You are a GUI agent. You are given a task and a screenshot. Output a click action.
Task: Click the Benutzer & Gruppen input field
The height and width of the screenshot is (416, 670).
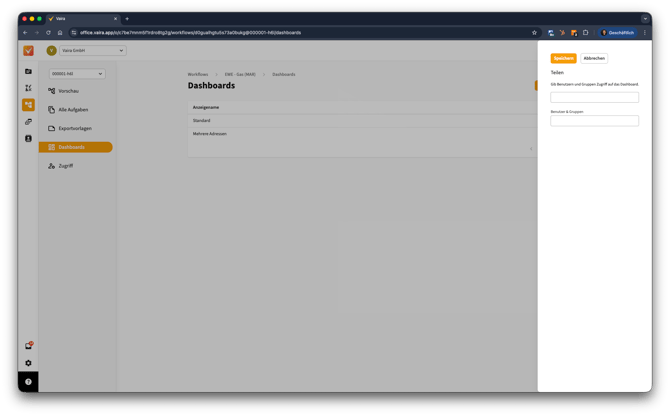tap(594, 121)
